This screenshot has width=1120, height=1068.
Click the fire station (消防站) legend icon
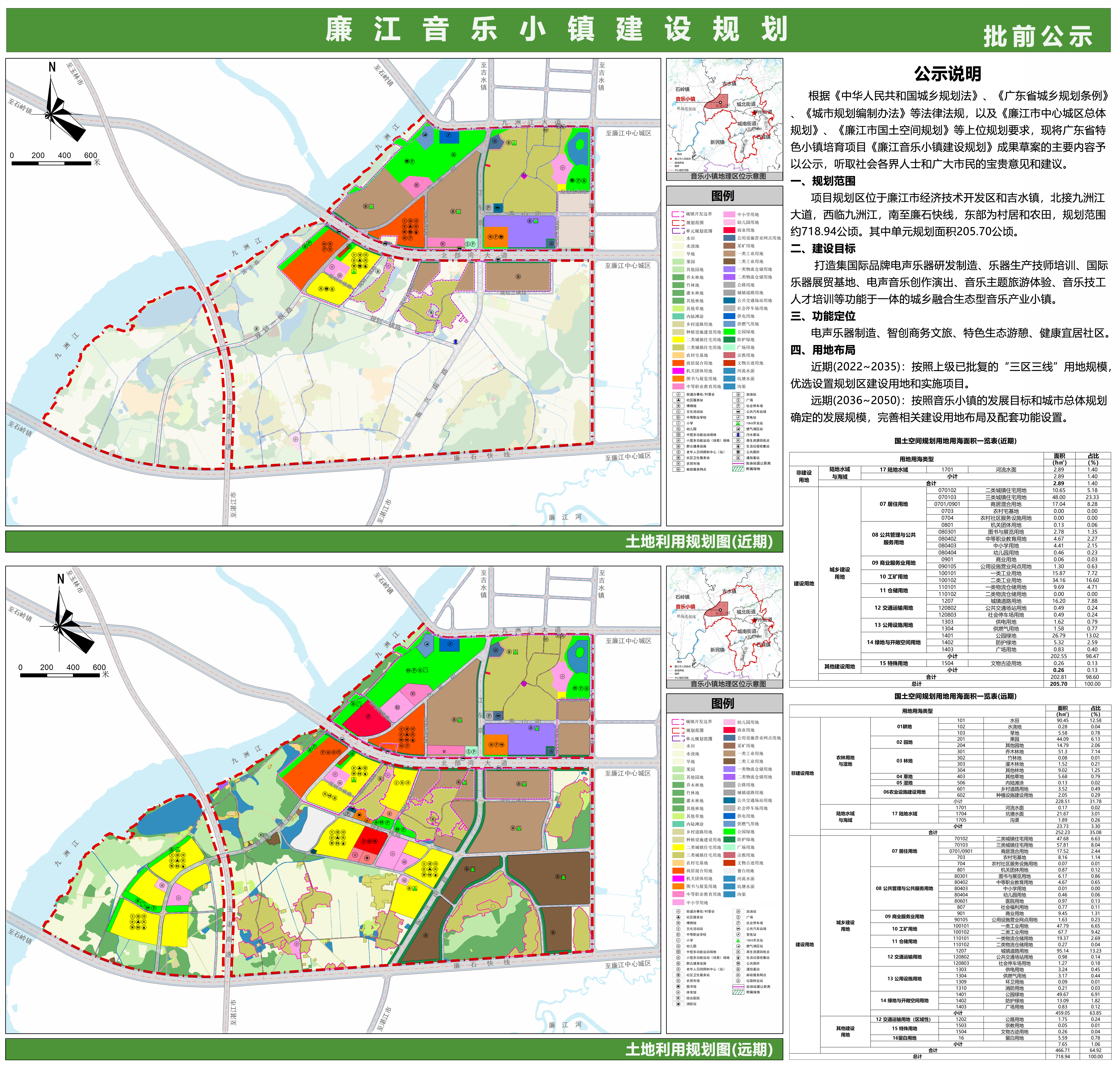click(x=678, y=1004)
